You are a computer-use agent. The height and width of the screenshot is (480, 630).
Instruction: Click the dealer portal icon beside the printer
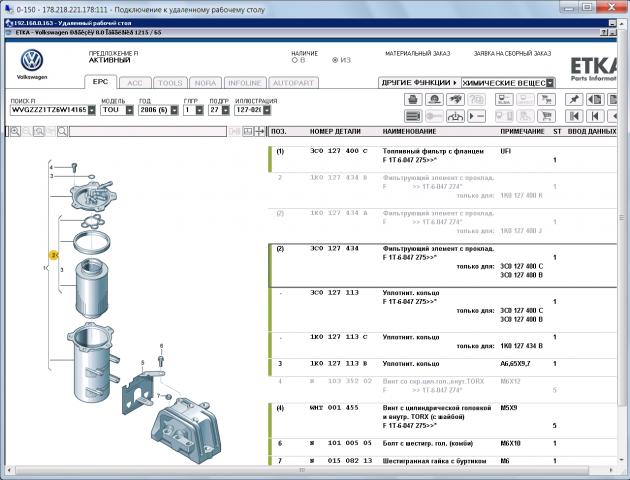[434, 99]
